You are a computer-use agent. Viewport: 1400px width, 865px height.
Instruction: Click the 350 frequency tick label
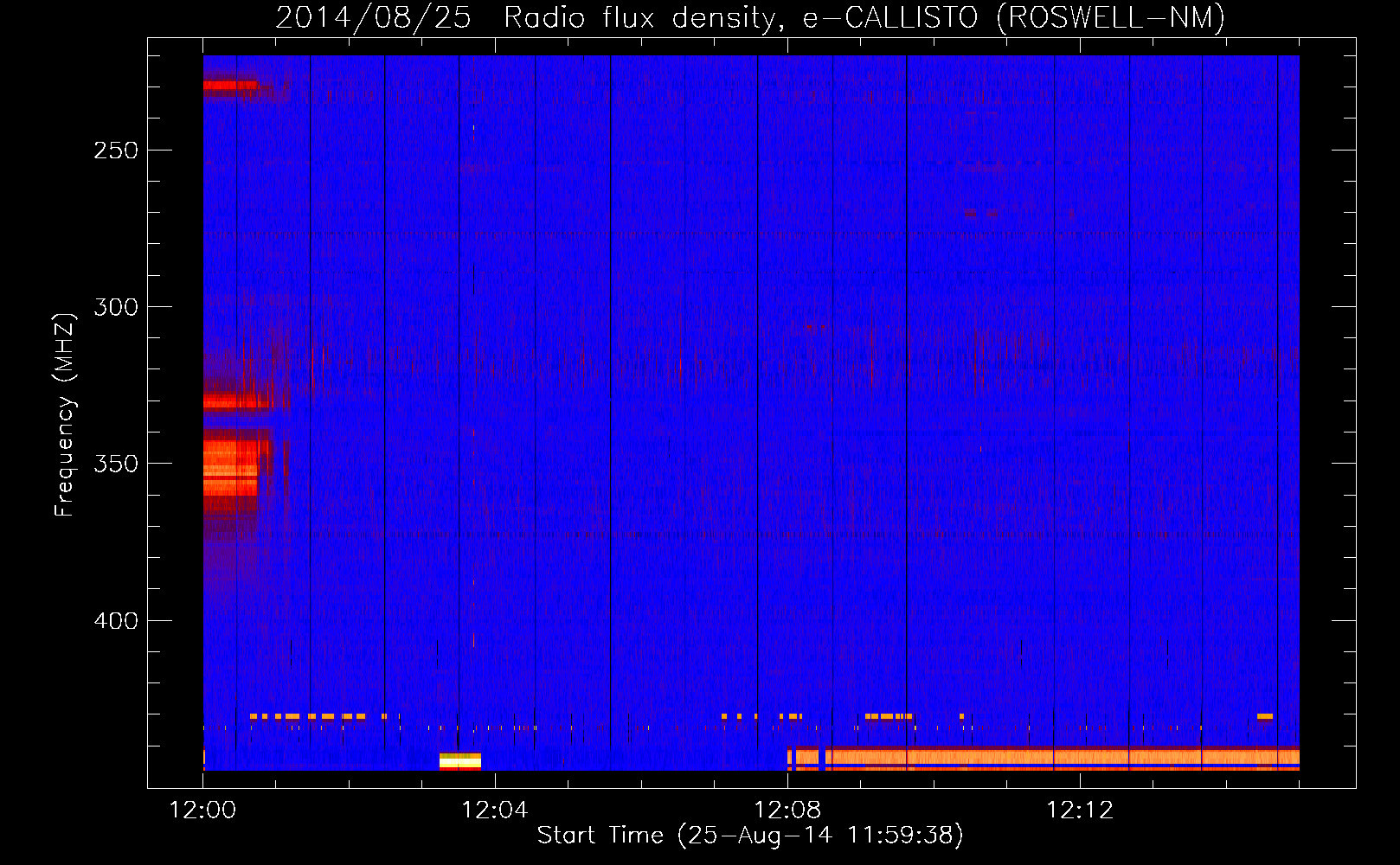click(116, 464)
